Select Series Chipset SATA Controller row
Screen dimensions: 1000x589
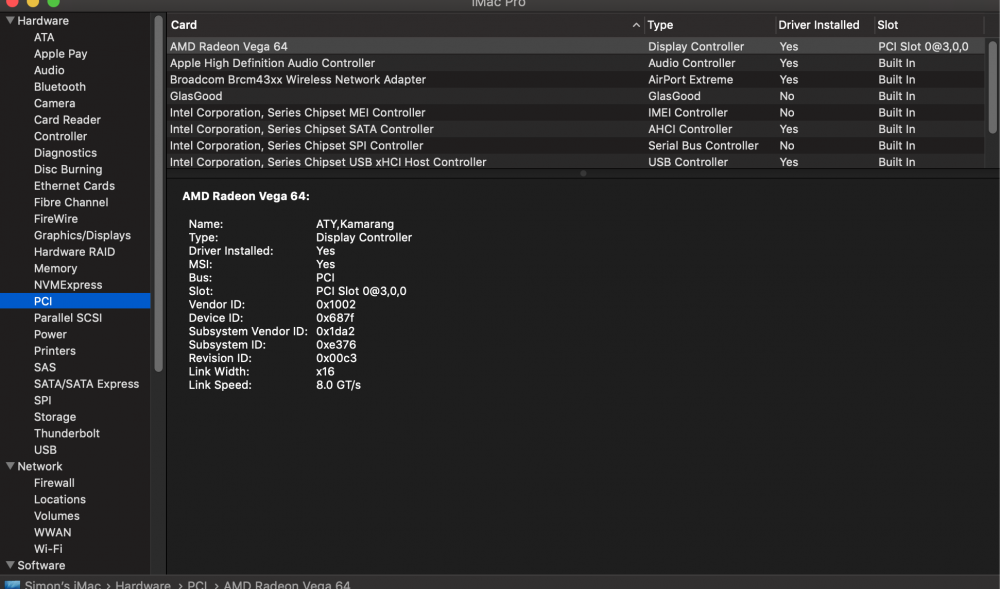[x=576, y=129]
